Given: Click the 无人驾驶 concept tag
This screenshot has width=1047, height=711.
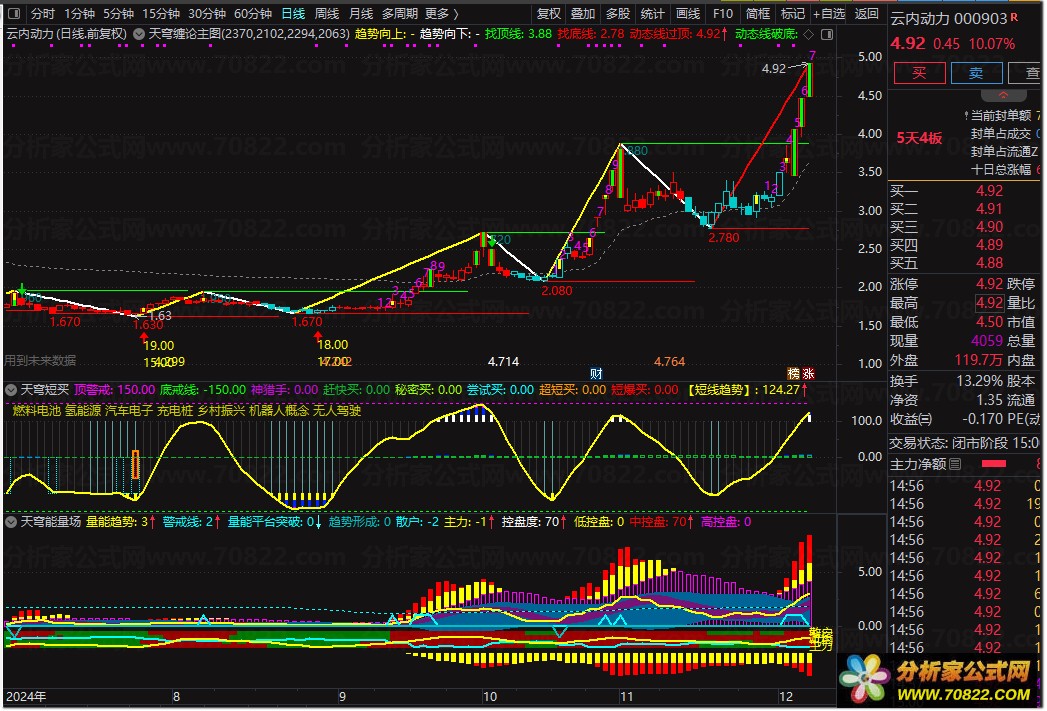Looking at the screenshot, I should point(337,410).
